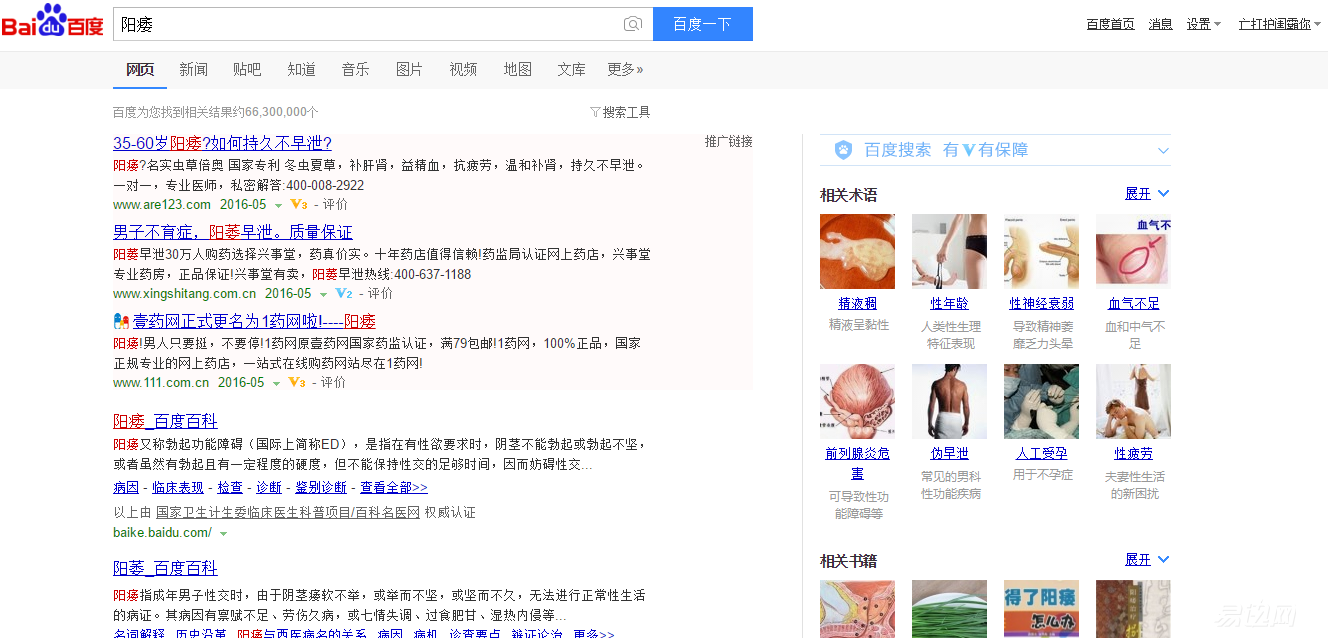
Task: Open dropdown arrow beside www.are123.com
Action: click(x=278, y=205)
